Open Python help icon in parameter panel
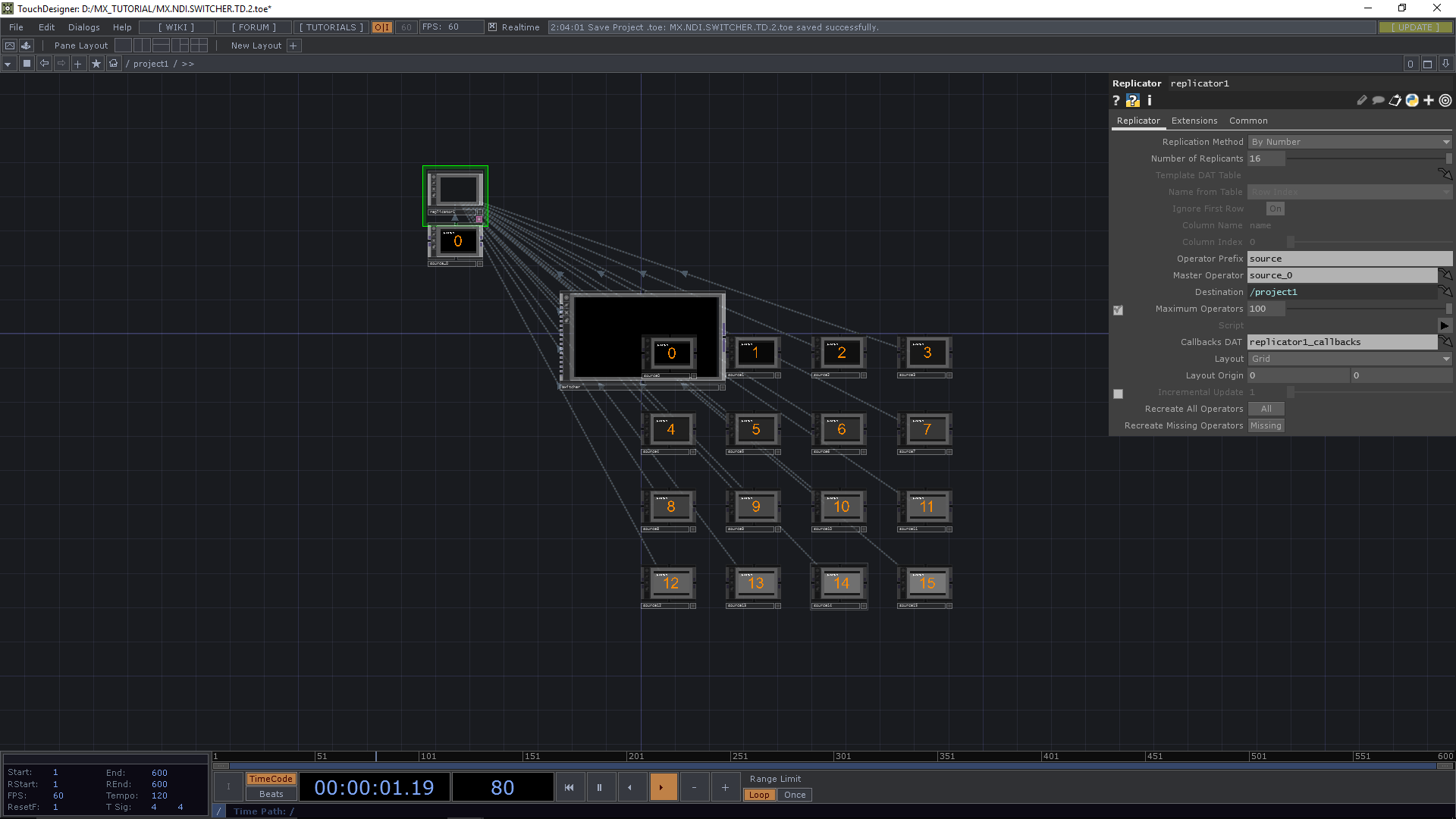This screenshot has height=819, width=1456. [1133, 100]
